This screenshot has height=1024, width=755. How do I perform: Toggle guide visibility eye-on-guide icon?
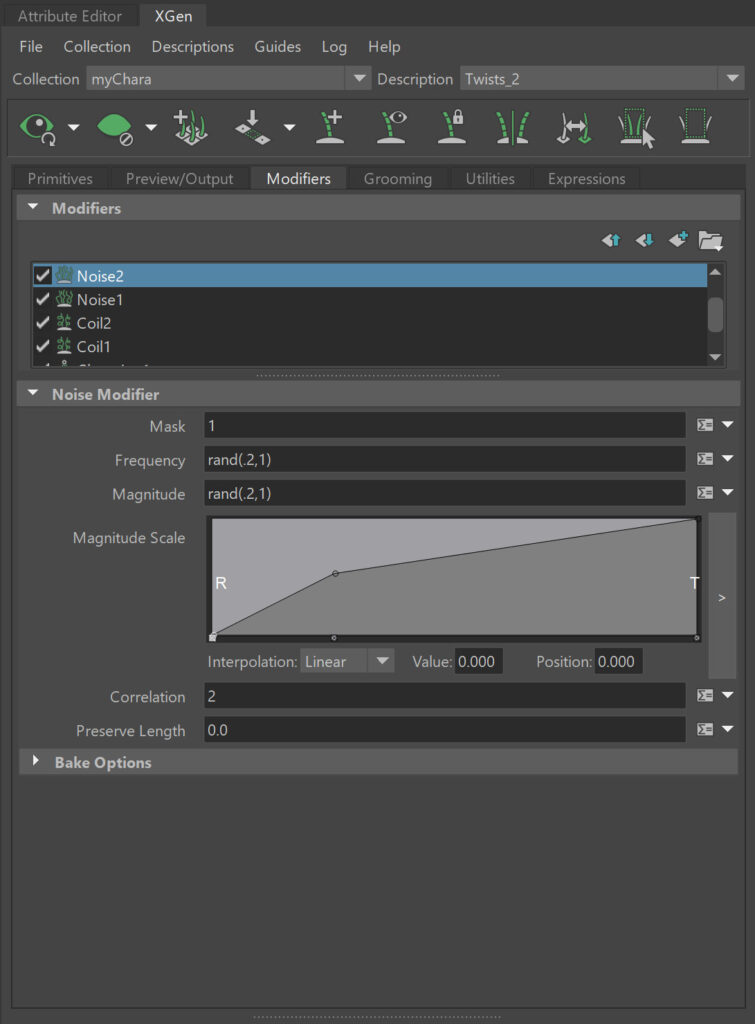coord(392,127)
